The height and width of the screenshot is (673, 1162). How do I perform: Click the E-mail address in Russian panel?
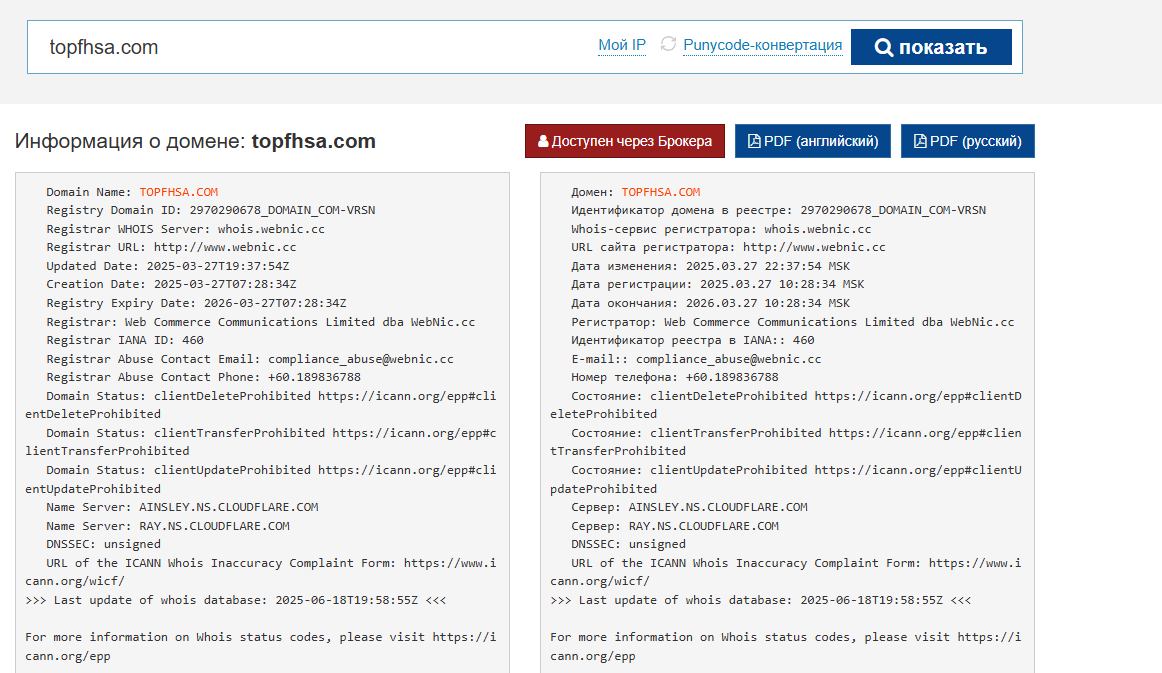click(x=728, y=359)
